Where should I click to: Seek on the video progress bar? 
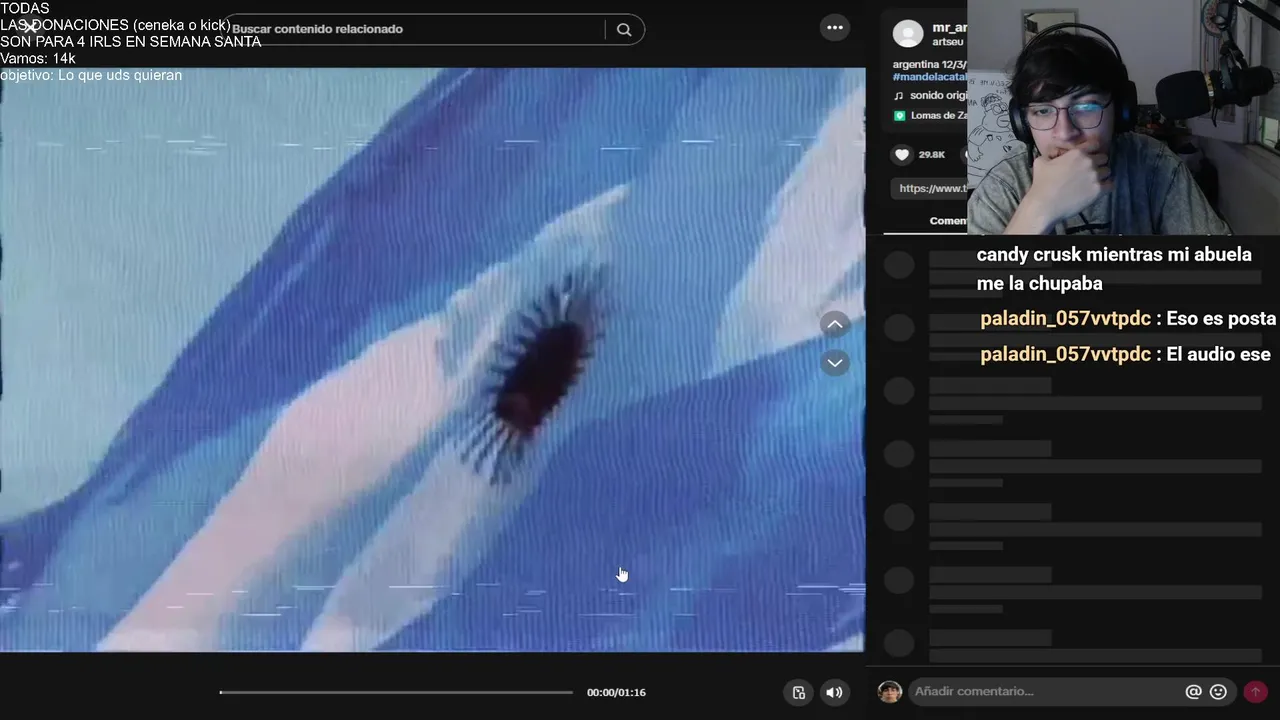point(396,692)
